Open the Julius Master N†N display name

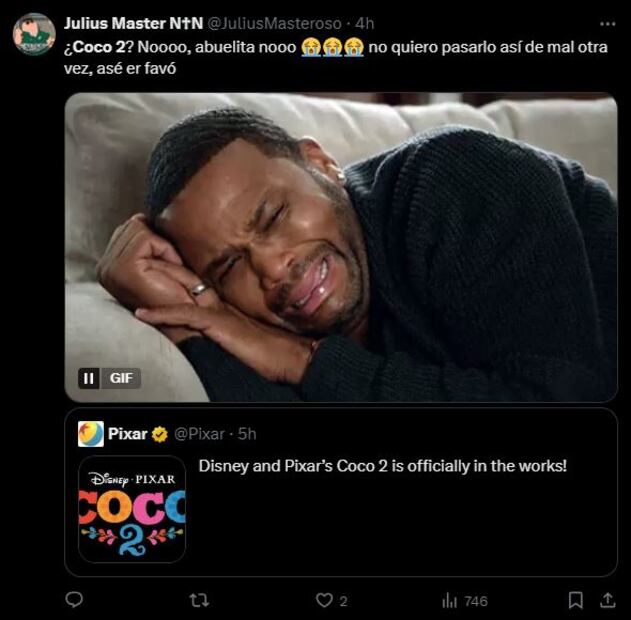click(133, 23)
